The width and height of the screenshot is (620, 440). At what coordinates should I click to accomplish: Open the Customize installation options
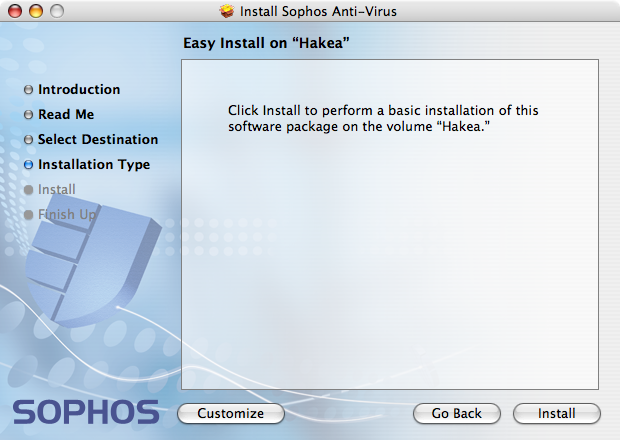[231, 414]
